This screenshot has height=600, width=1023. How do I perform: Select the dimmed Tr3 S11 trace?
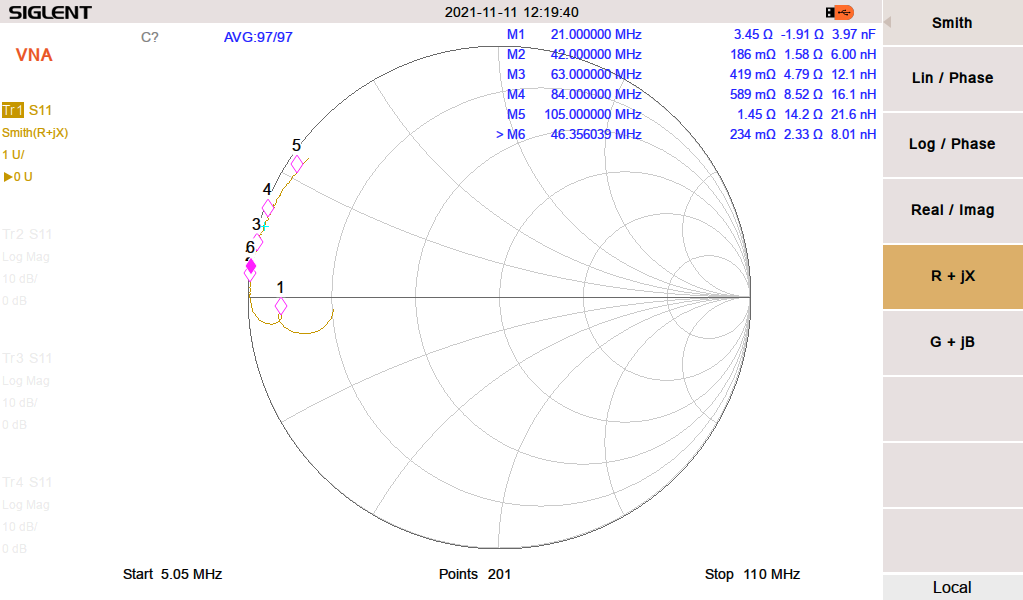[27, 358]
